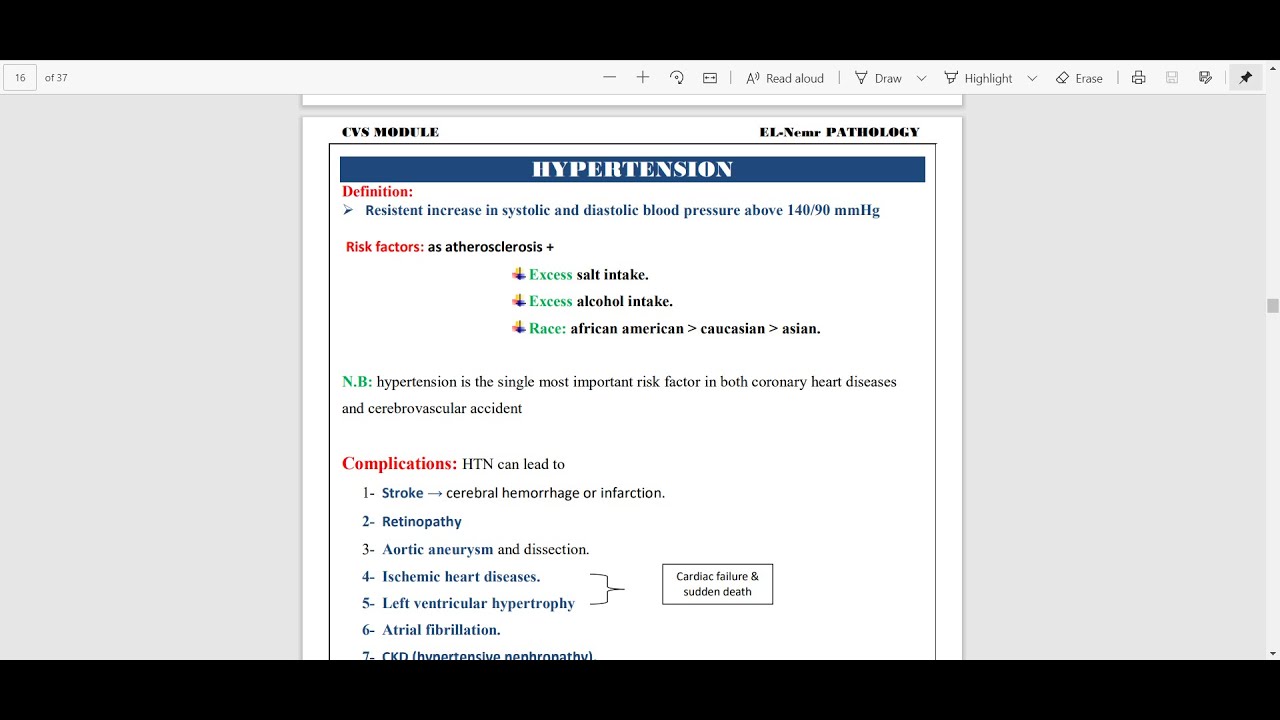This screenshot has height=720, width=1280.
Task: Zoom out using the minus icon
Action: tap(610, 77)
